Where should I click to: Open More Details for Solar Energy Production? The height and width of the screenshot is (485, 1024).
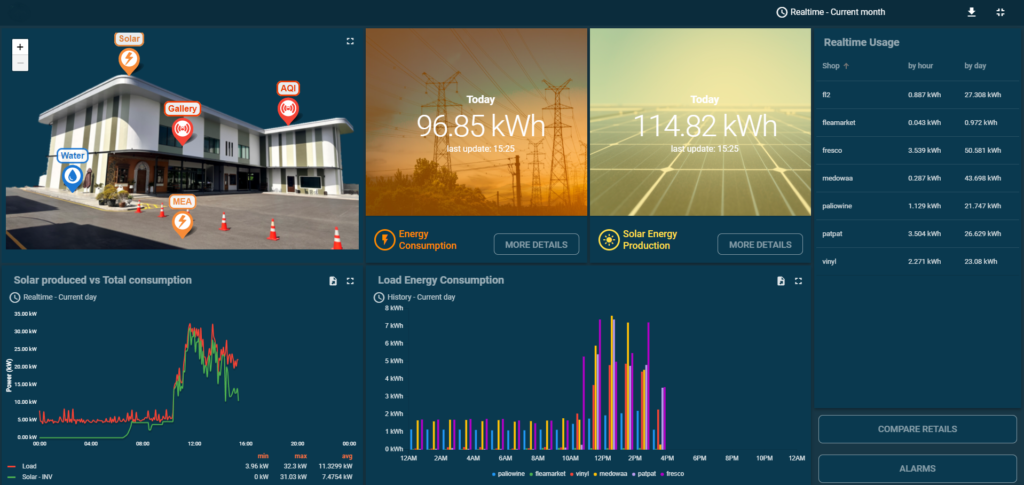pos(760,244)
